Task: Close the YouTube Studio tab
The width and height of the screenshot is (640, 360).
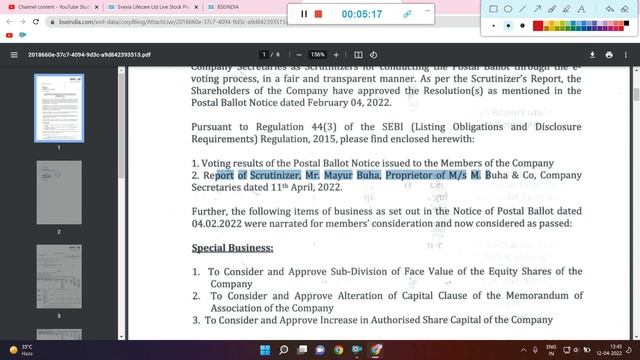Action: (96, 7)
